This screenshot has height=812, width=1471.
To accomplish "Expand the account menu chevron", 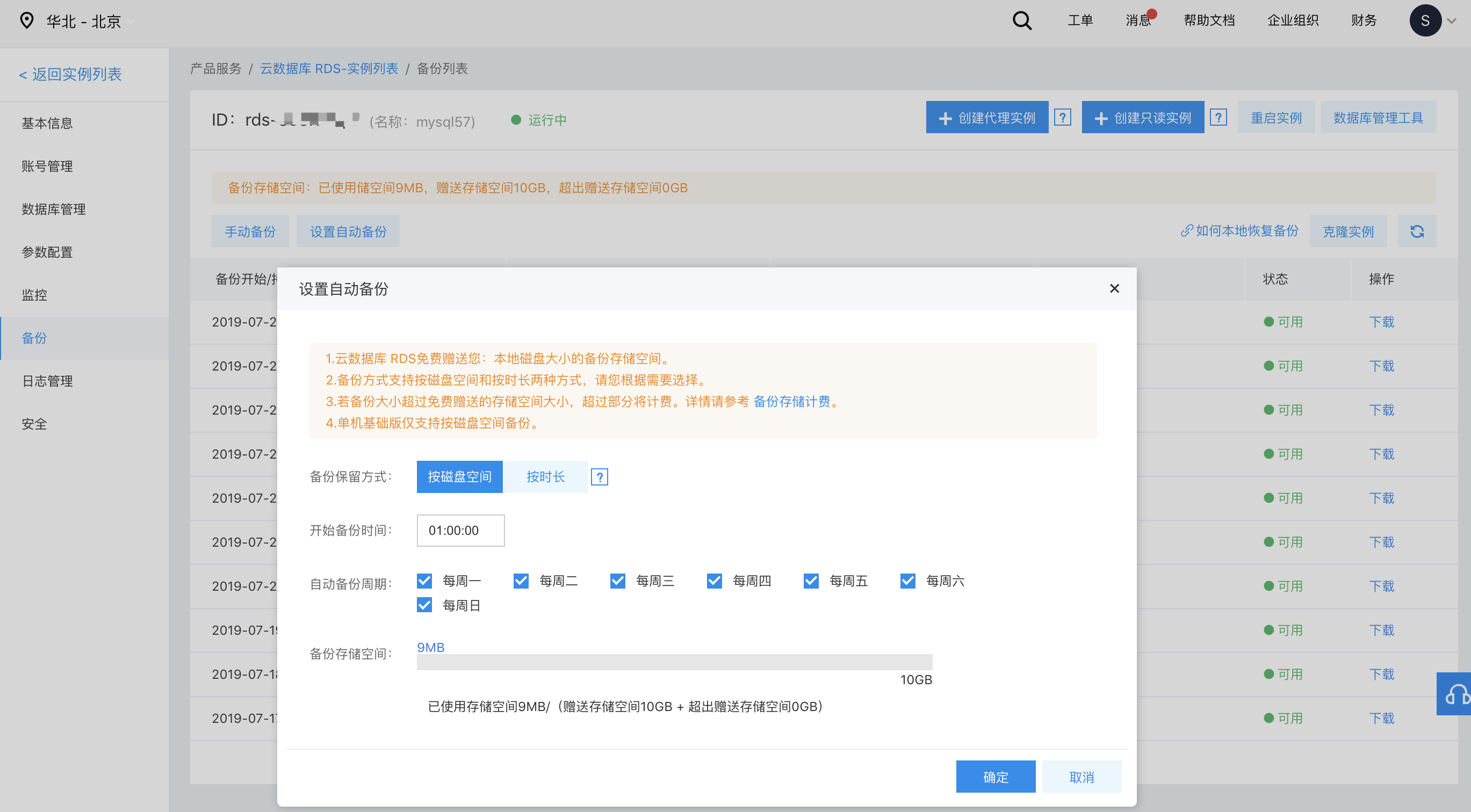I will 1452,21.
